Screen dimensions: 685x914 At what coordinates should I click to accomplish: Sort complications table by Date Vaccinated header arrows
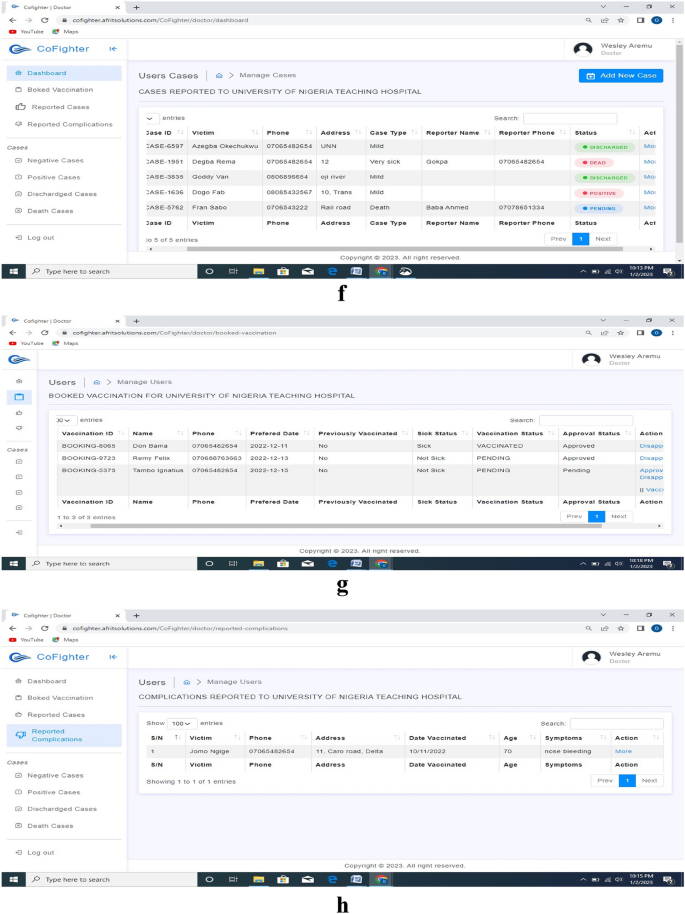click(x=493, y=738)
